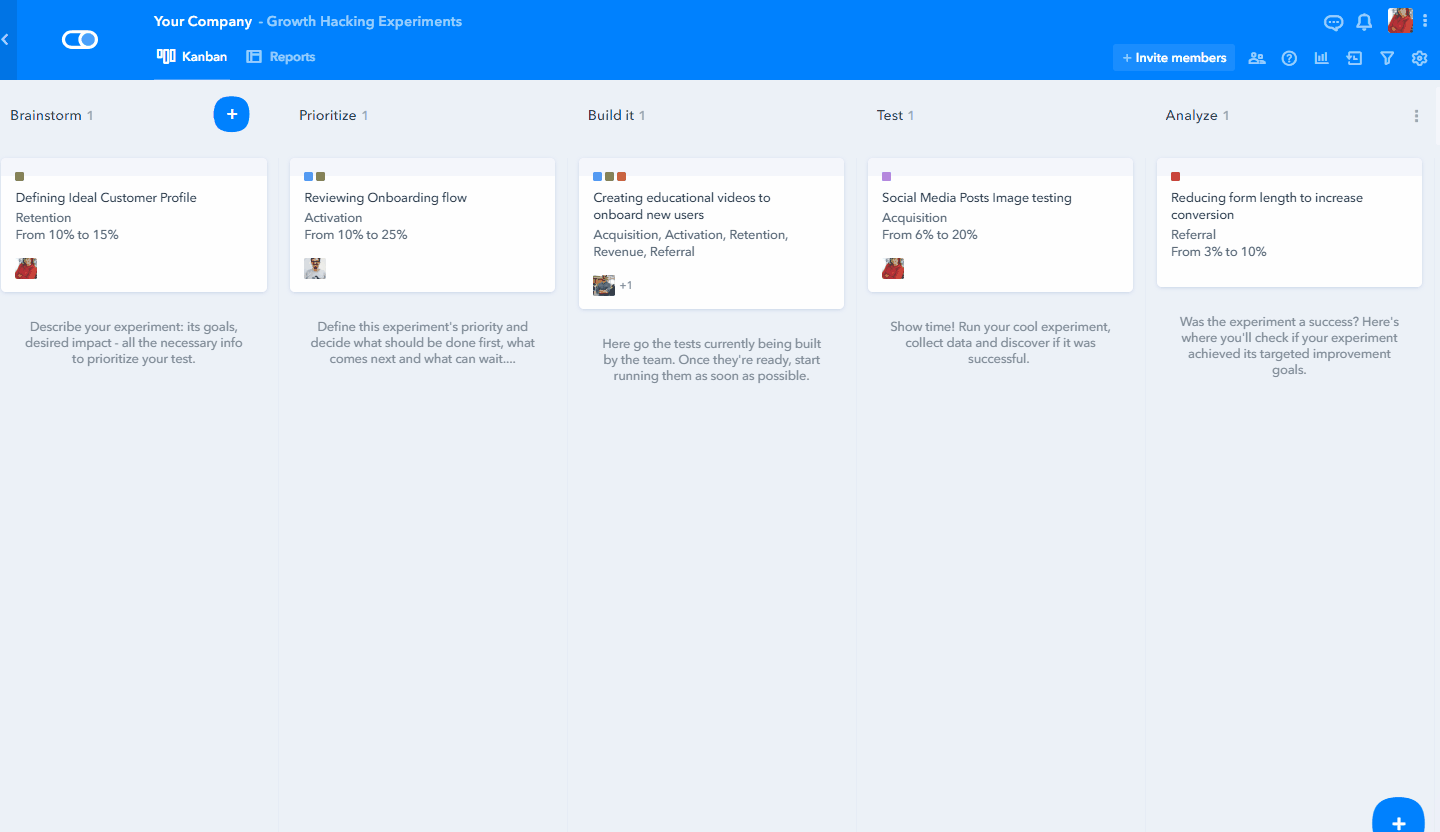The image size is (1440, 832).
Task: Click the import tasks icon
Action: (1354, 58)
